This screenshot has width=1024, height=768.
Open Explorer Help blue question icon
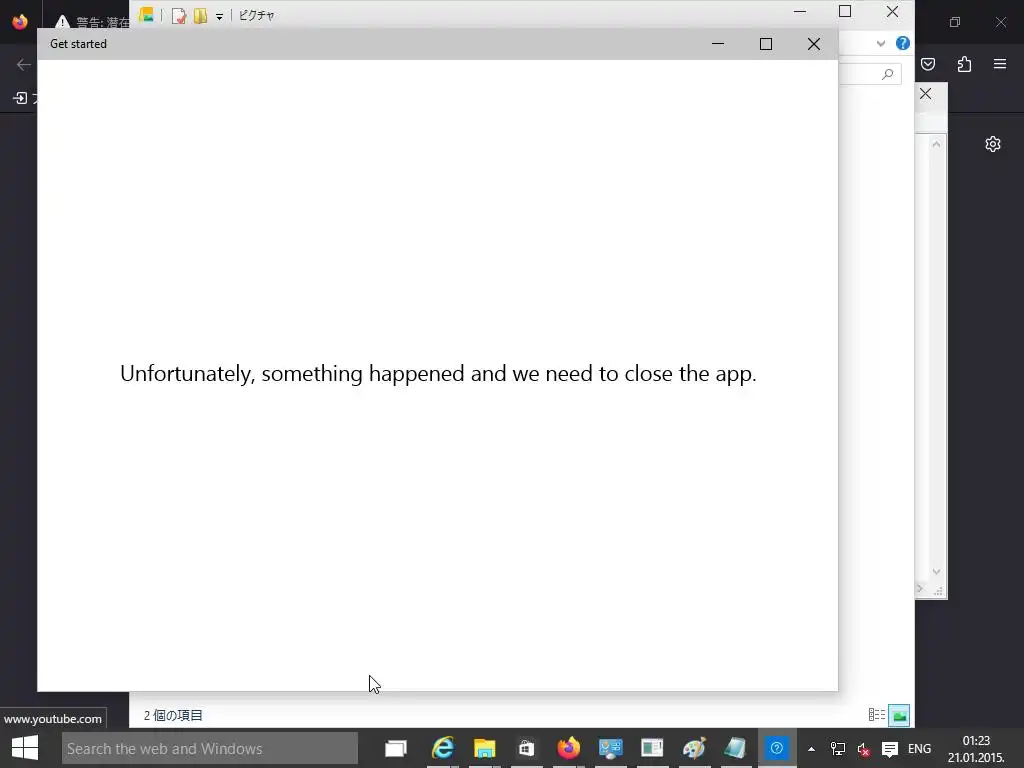coord(903,43)
